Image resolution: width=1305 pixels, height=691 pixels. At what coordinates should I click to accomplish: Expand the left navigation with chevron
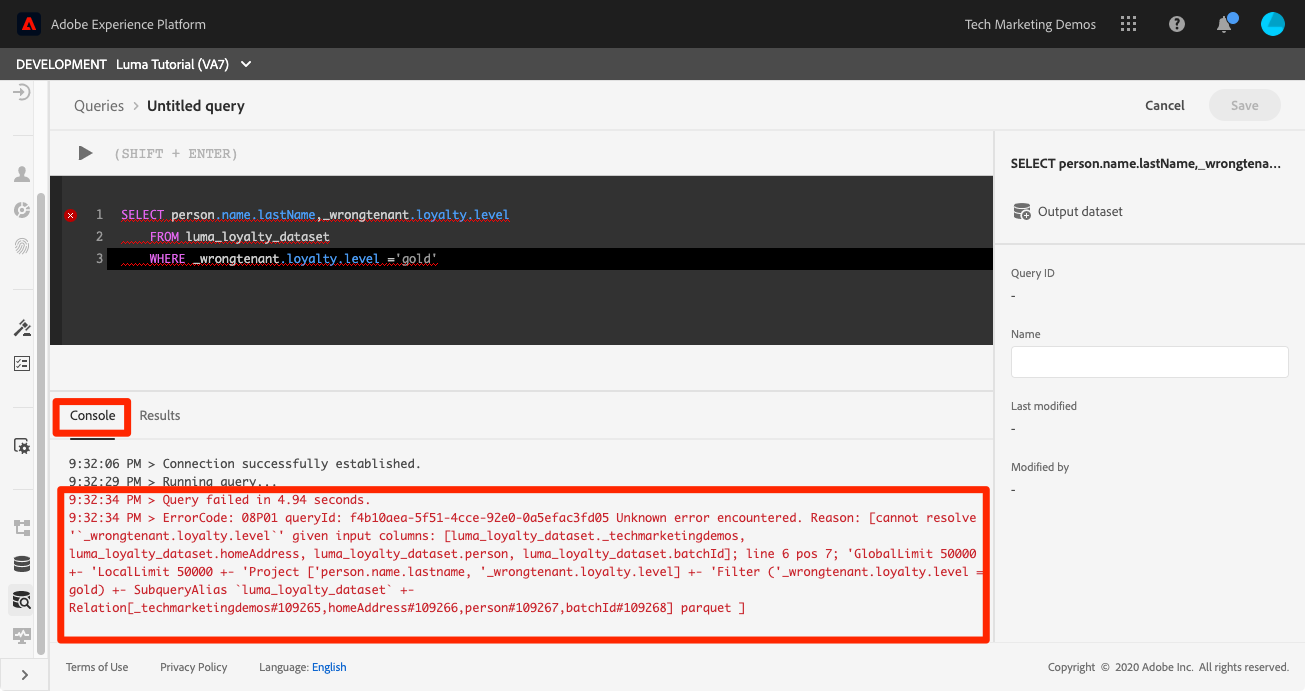[x=24, y=675]
